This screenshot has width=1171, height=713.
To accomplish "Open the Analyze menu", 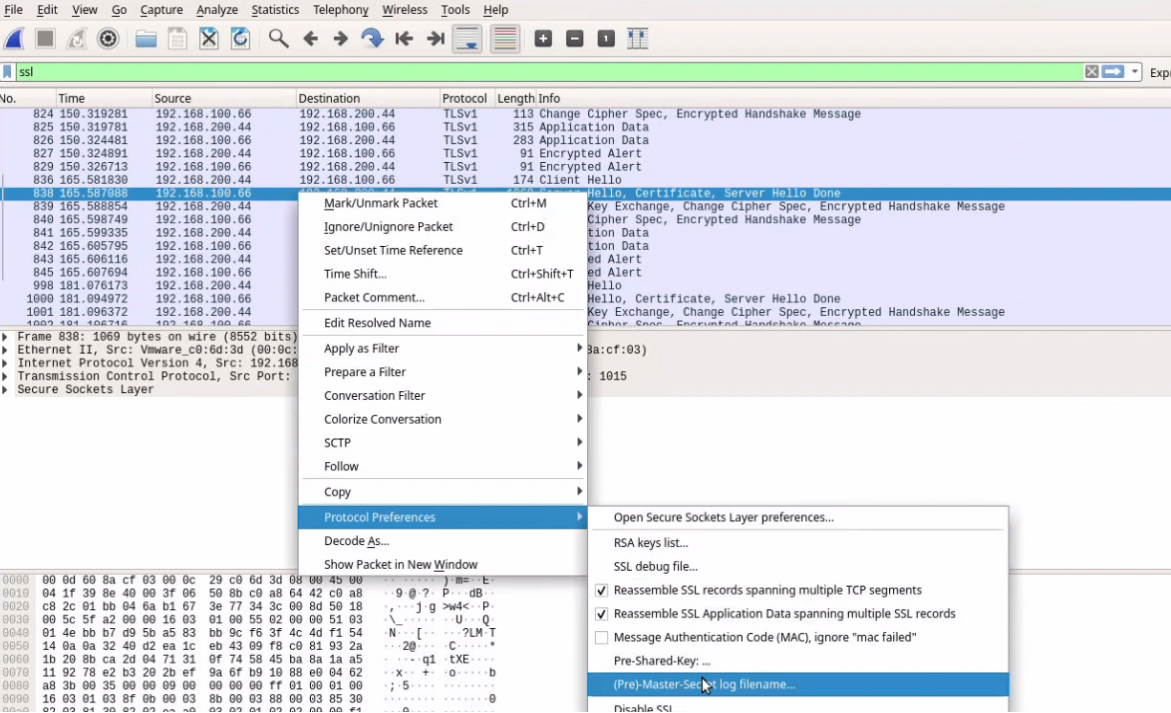I will 217,10.
